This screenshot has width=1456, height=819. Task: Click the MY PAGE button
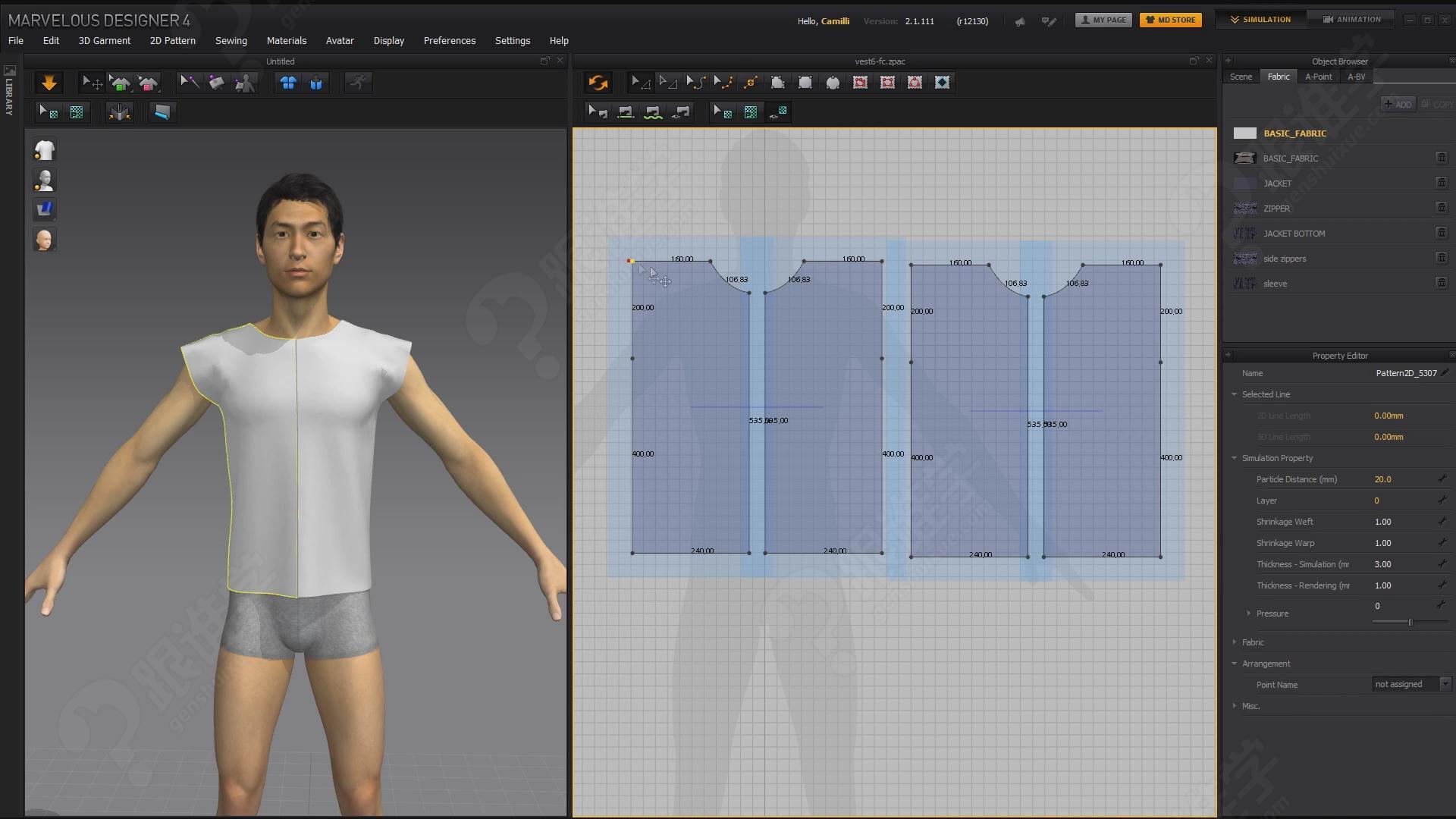[x=1103, y=20]
